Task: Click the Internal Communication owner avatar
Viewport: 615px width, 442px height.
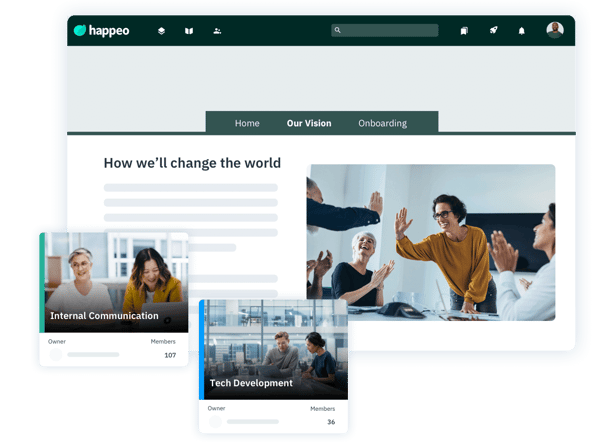Action: (x=56, y=354)
